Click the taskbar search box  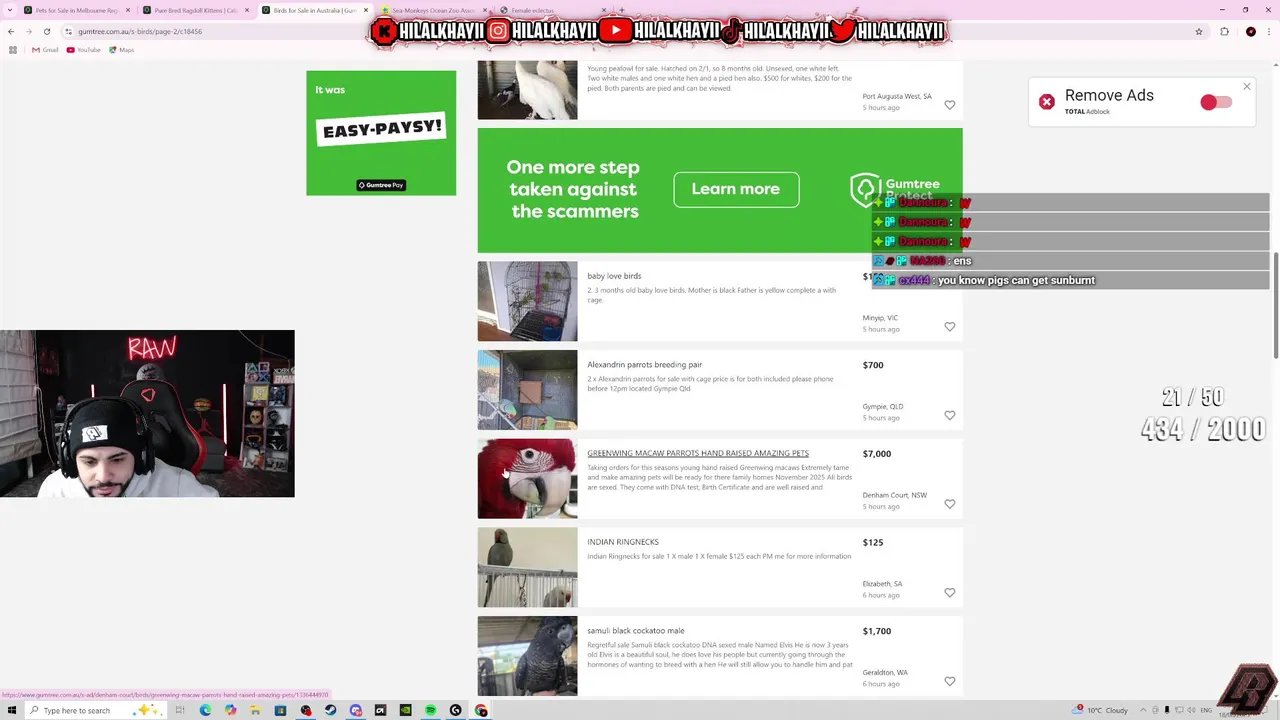97,710
